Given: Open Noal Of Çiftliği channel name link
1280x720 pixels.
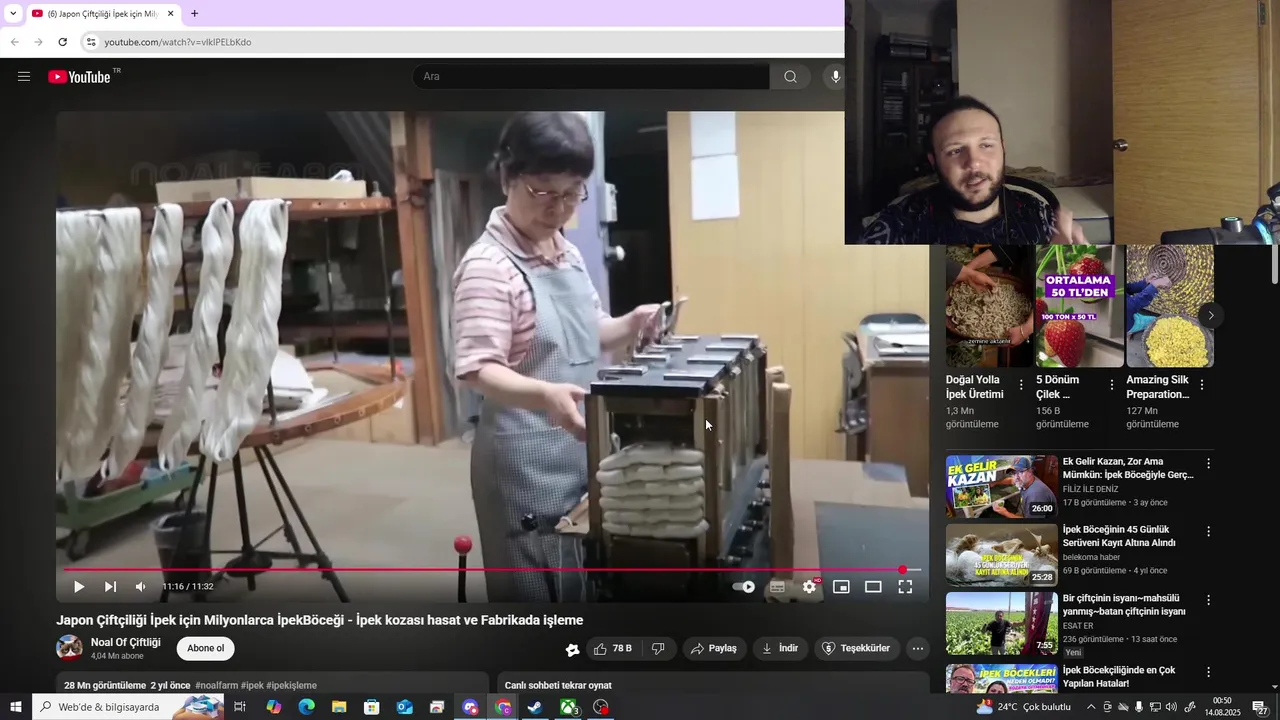Looking at the screenshot, I should 125,642.
